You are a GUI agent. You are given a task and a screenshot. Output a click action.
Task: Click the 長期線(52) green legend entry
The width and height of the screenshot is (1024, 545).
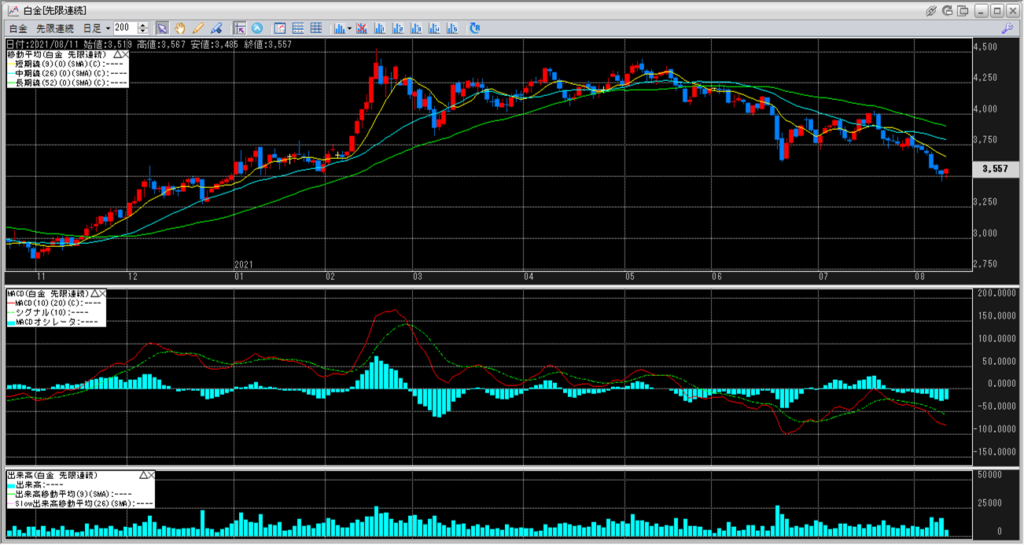click(x=67, y=82)
